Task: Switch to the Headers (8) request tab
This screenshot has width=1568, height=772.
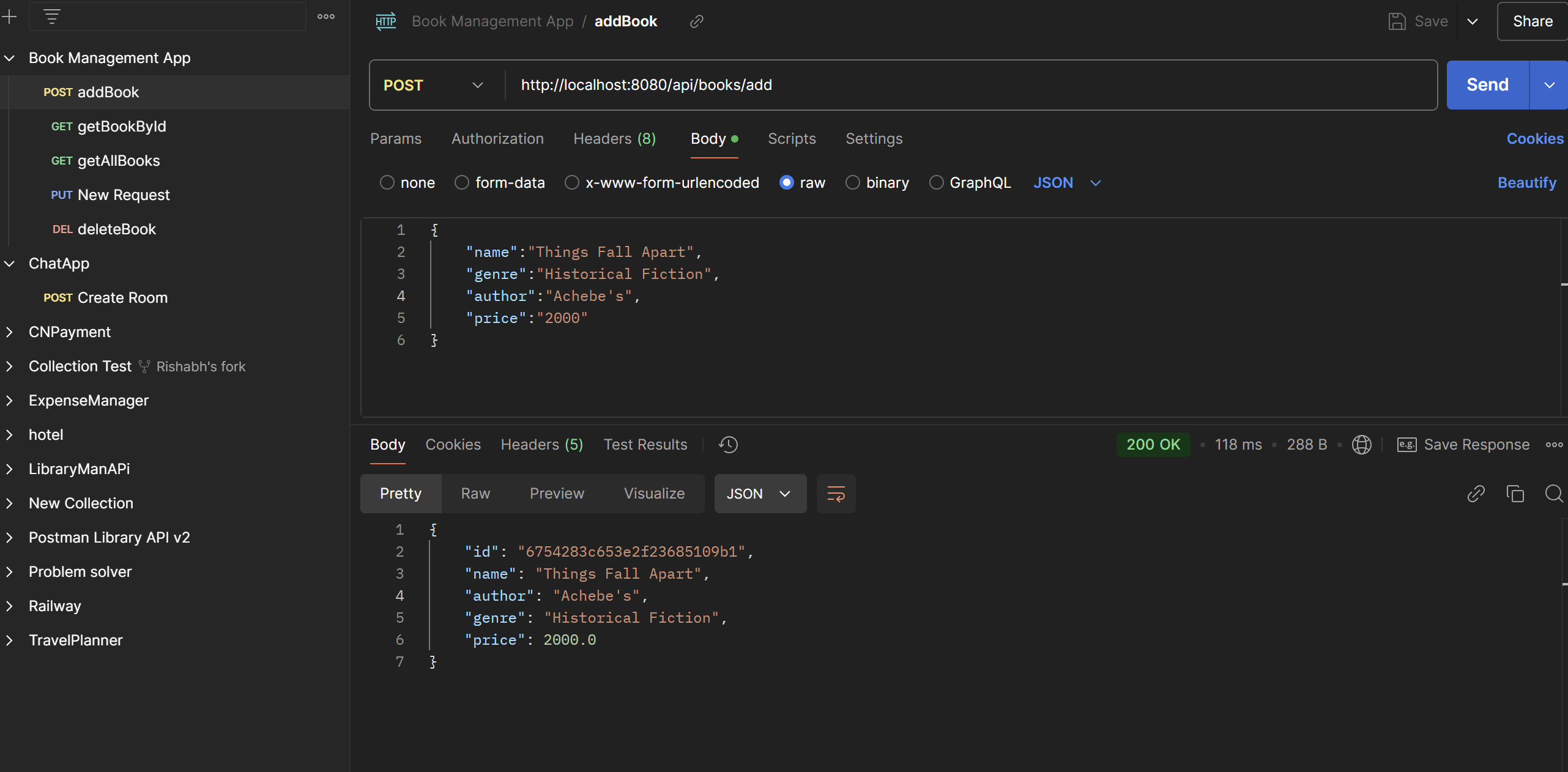Action: (614, 139)
